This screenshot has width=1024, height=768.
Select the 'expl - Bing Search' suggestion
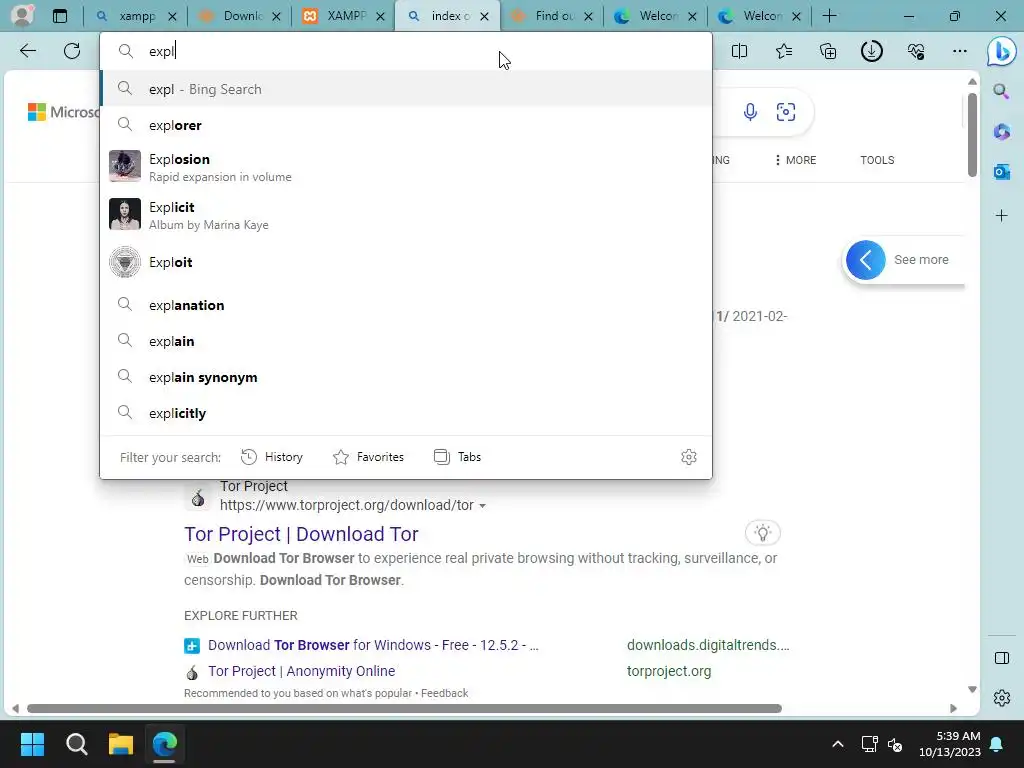click(x=406, y=89)
